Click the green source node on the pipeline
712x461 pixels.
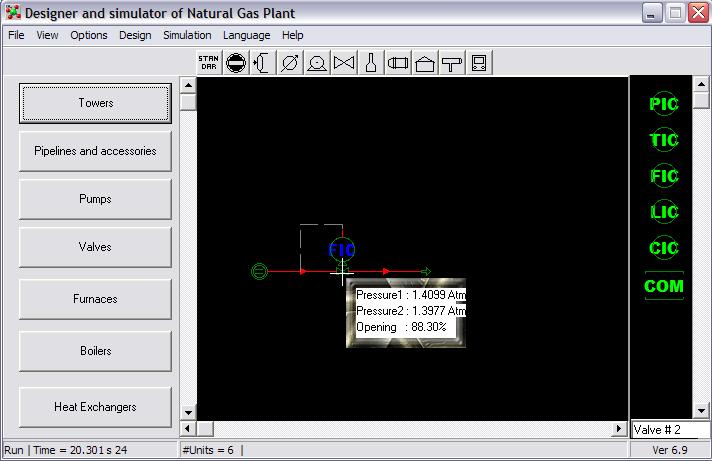tap(259, 271)
